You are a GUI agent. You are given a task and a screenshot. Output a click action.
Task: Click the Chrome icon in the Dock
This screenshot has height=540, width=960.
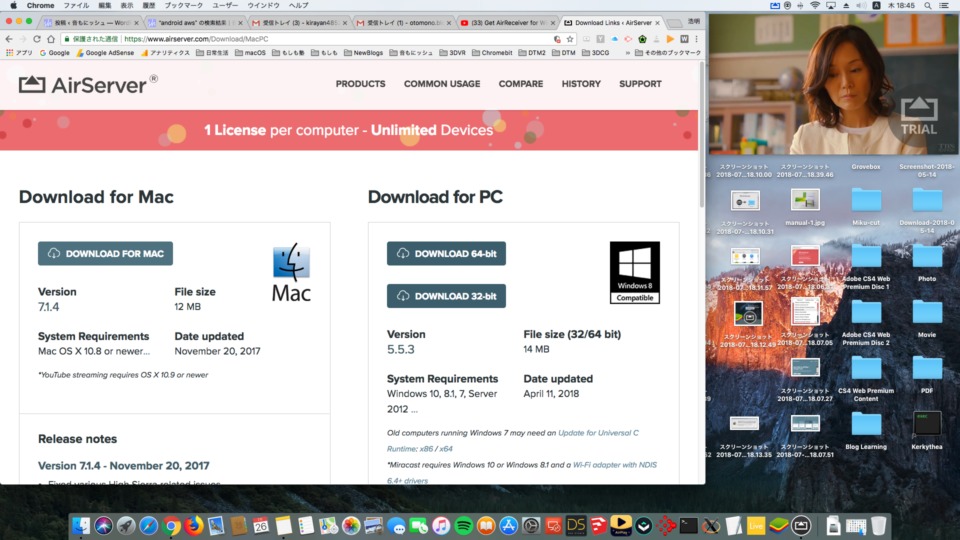click(171, 525)
